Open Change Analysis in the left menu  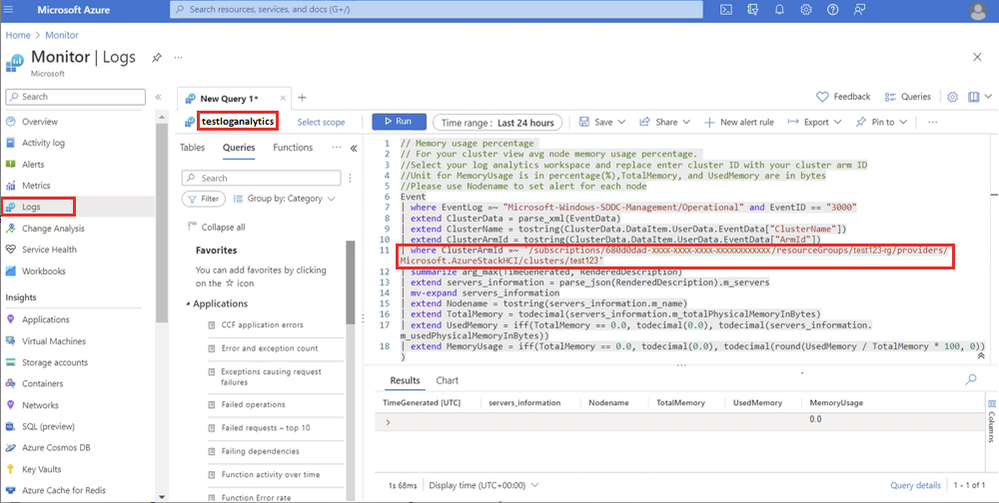(x=53, y=228)
